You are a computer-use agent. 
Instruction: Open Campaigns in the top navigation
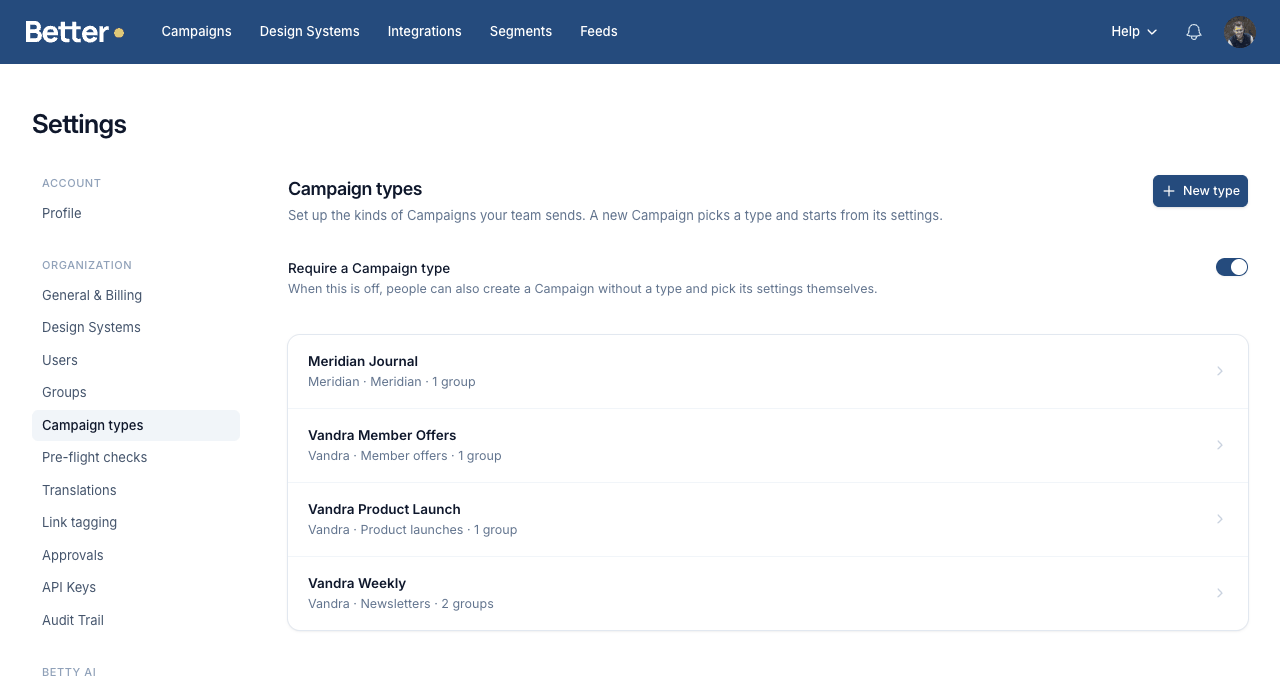[x=197, y=32]
